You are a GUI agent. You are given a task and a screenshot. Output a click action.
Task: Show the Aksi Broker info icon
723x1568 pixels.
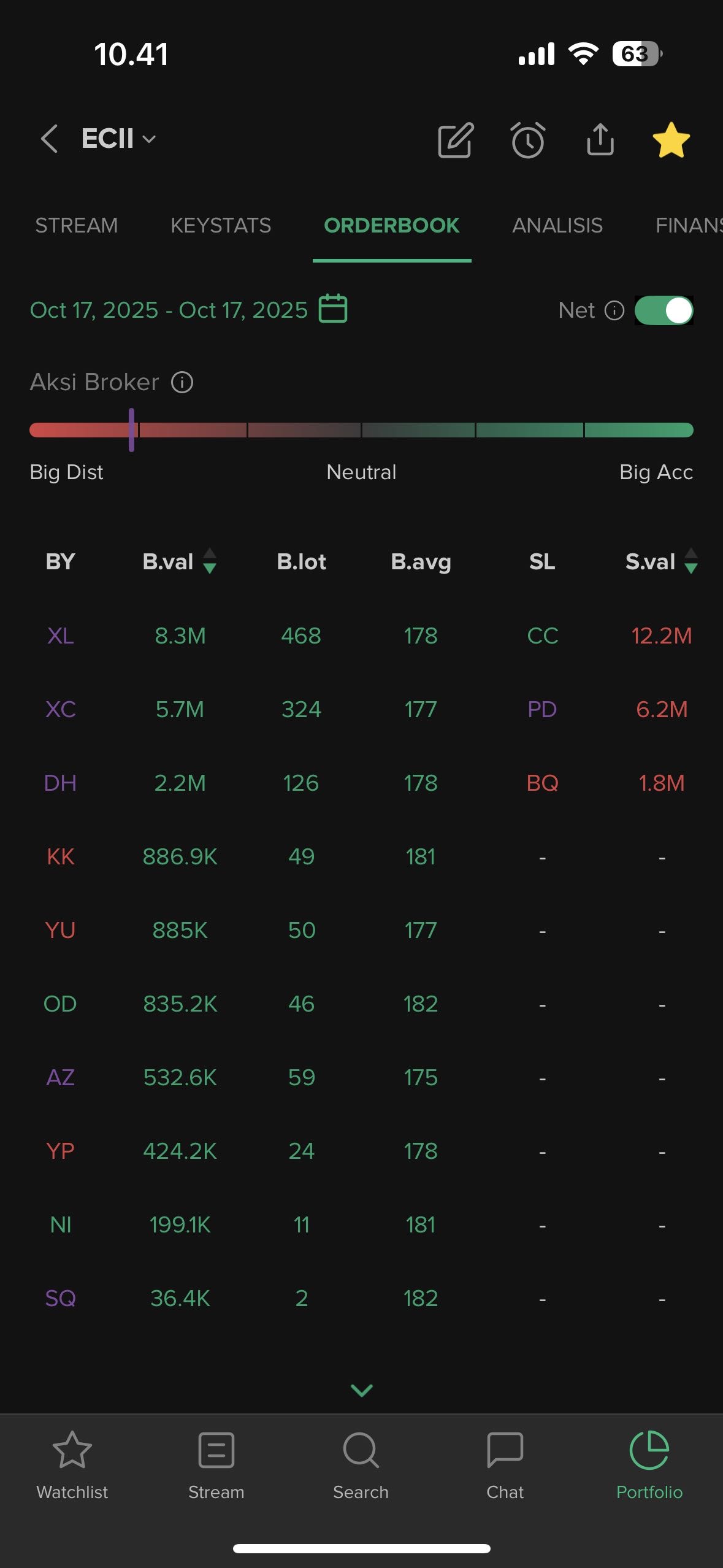(182, 383)
